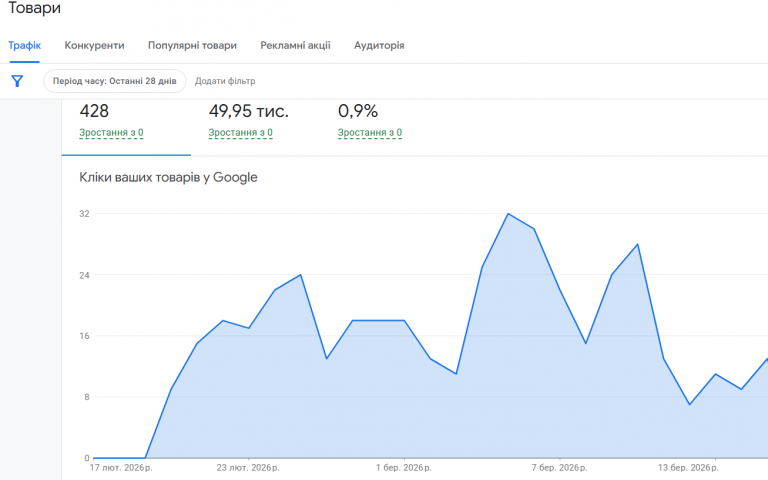Open the Популярні товари tab

[192, 46]
